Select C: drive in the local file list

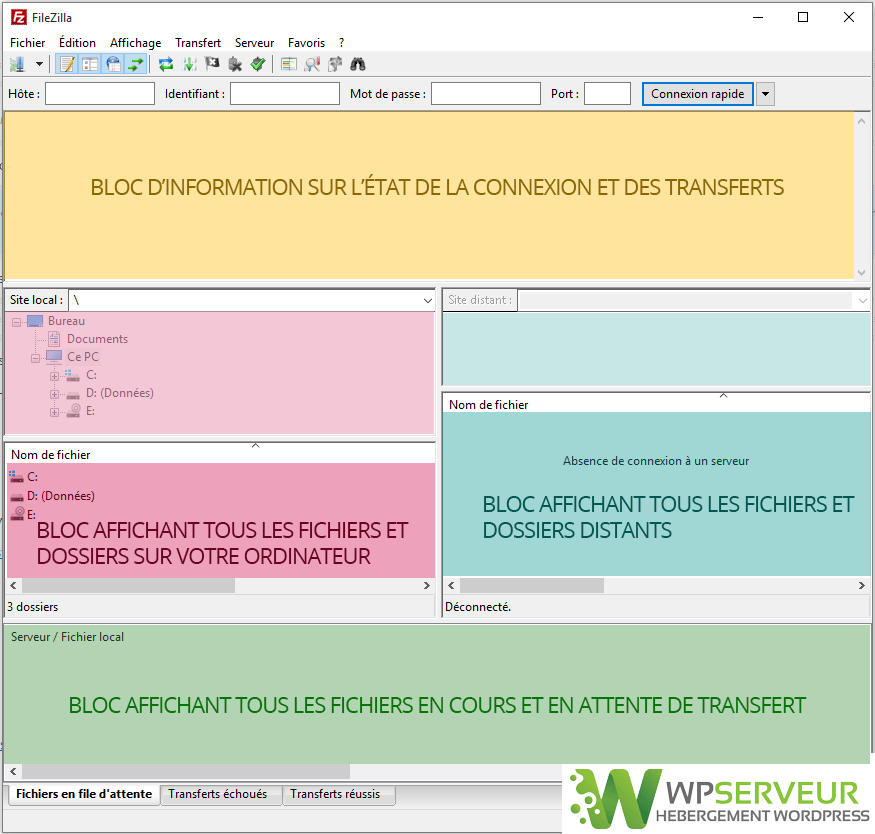click(x=32, y=477)
